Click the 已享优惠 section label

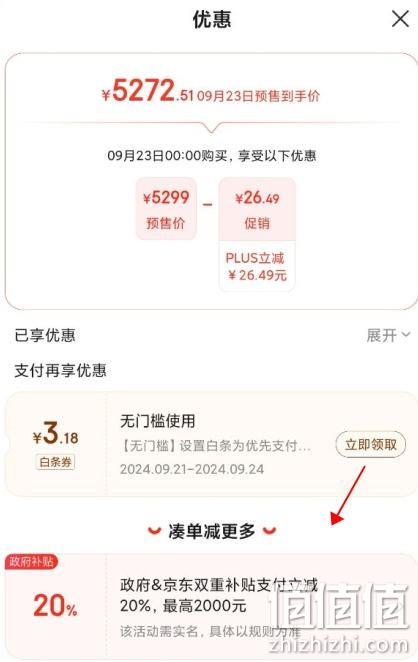point(45,336)
